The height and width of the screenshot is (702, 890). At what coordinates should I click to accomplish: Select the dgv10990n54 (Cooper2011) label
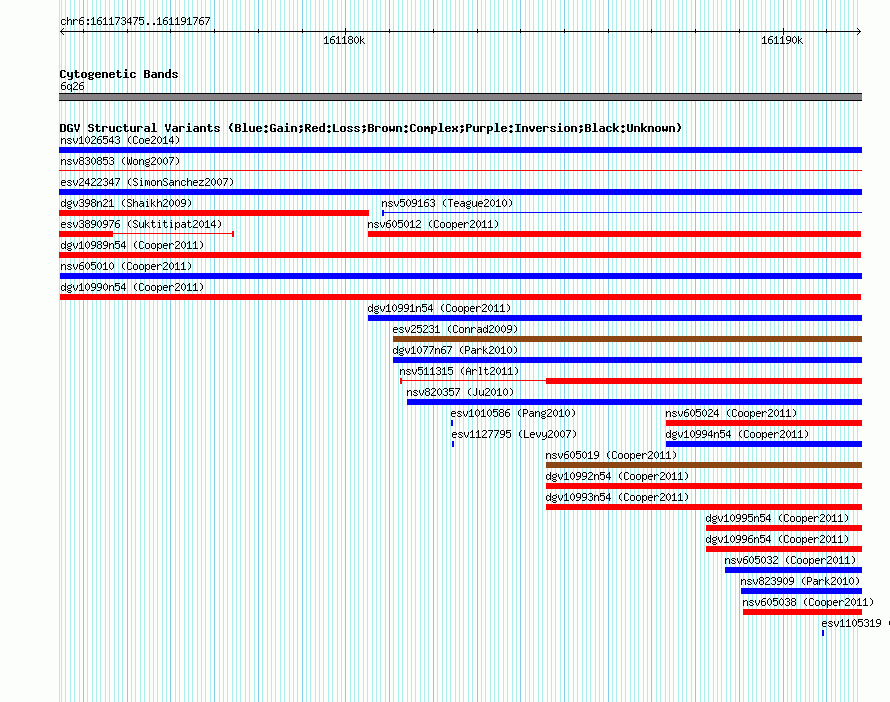click(132, 287)
